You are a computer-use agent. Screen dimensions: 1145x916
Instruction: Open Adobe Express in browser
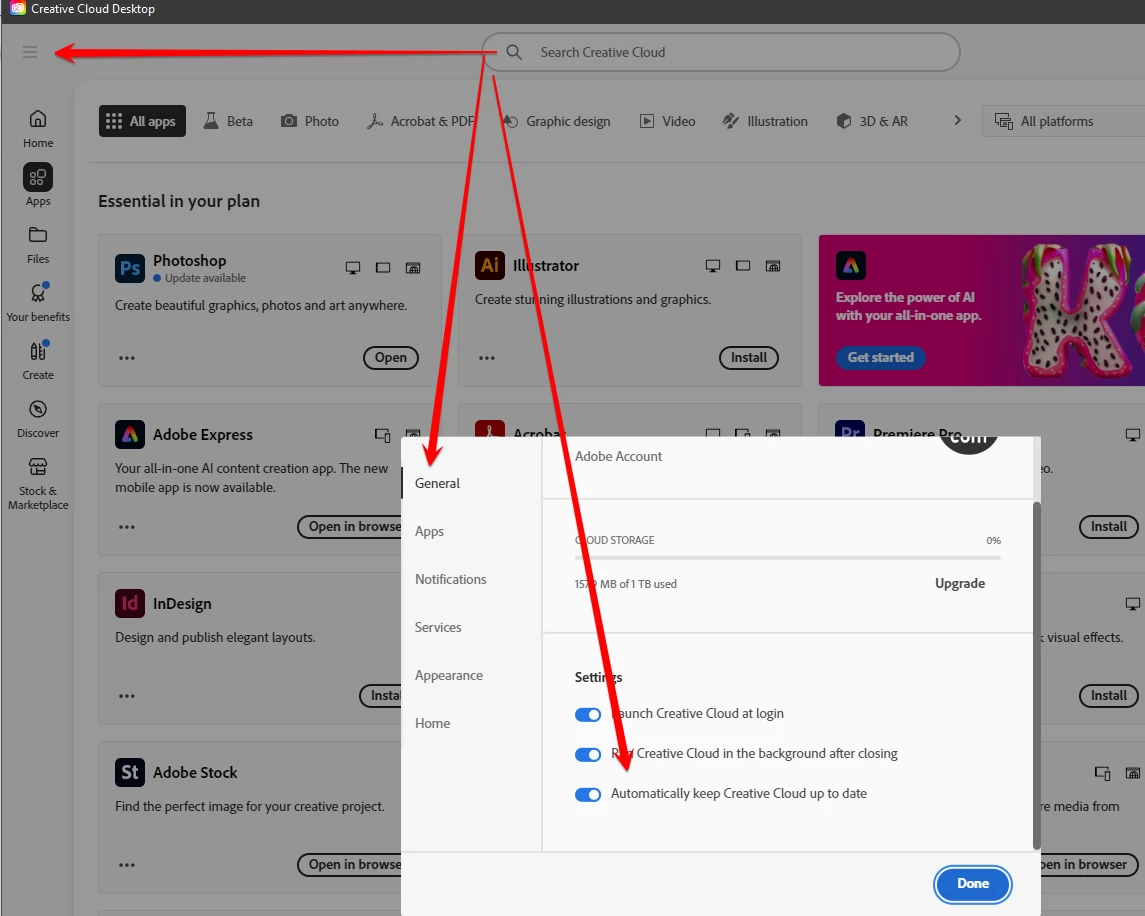tap(351, 527)
